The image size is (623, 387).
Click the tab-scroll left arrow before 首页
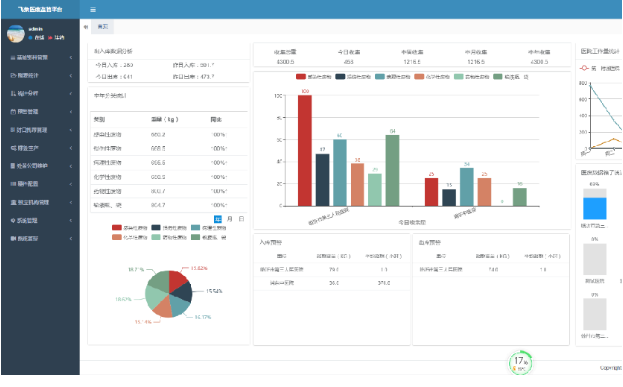pyautogui.click(x=85, y=27)
